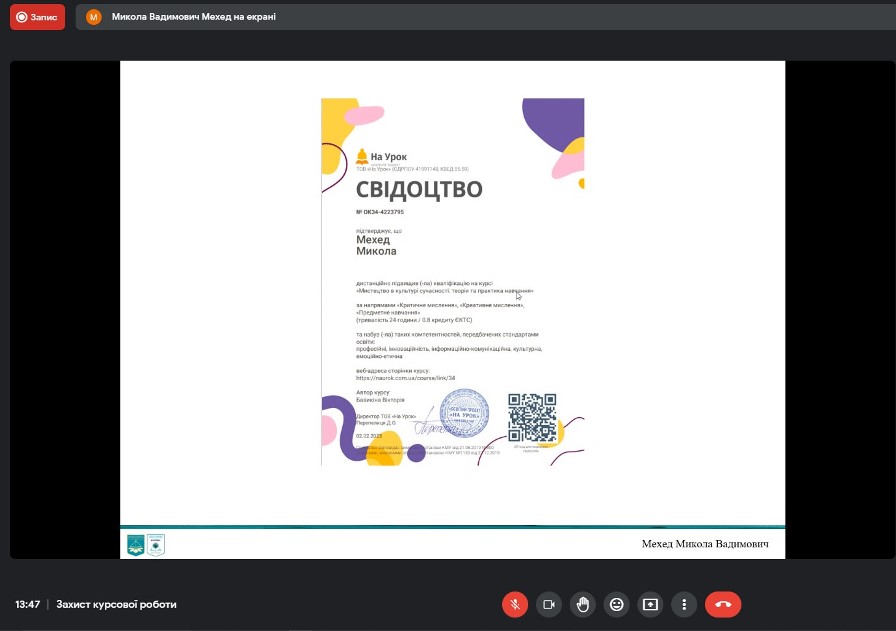Click footer name Мехед Микола Вадимович
This screenshot has width=896, height=631.
point(705,544)
